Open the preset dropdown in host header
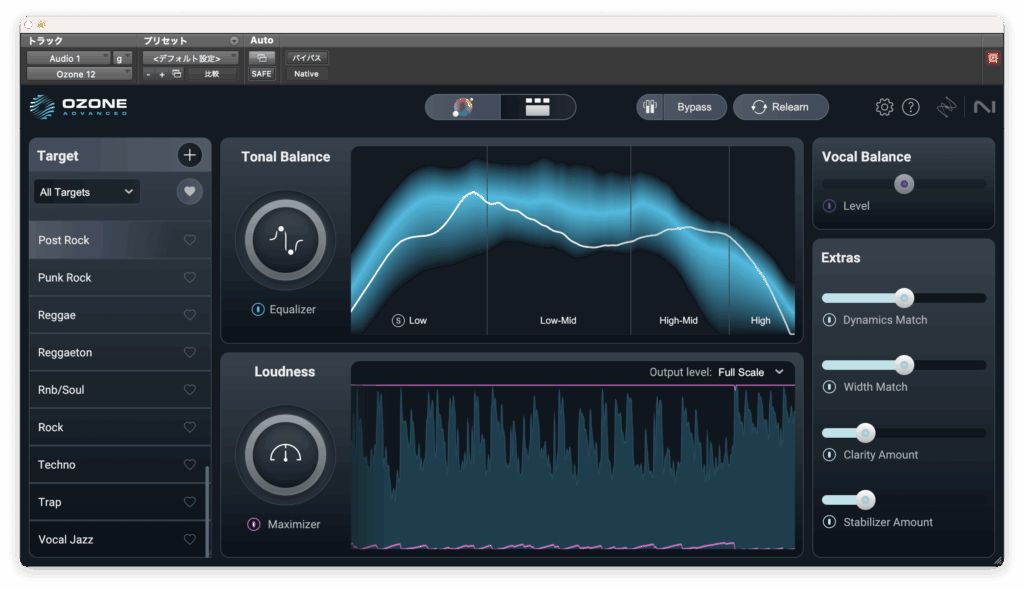The width and height of the screenshot is (1024, 590). (x=190, y=58)
